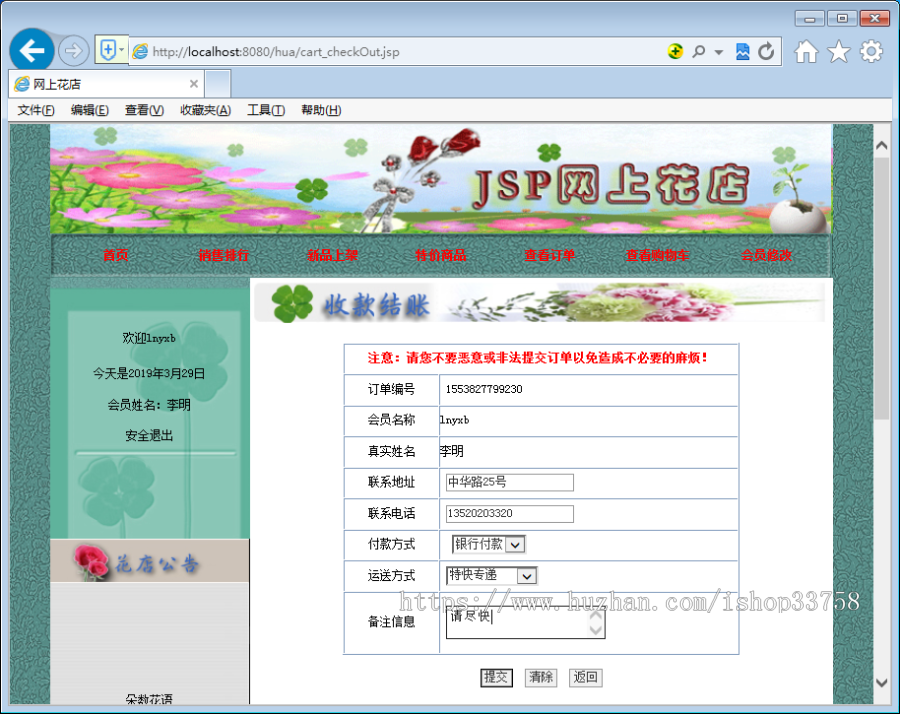The height and width of the screenshot is (714, 900).
Task: Click the Forward navigation arrow
Action: point(74,50)
